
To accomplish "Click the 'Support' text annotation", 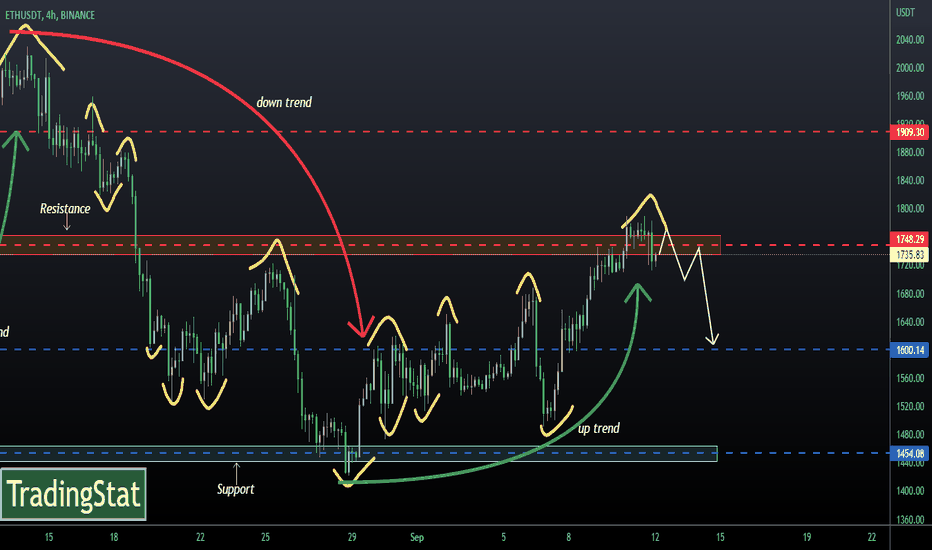I will (x=235, y=489).
